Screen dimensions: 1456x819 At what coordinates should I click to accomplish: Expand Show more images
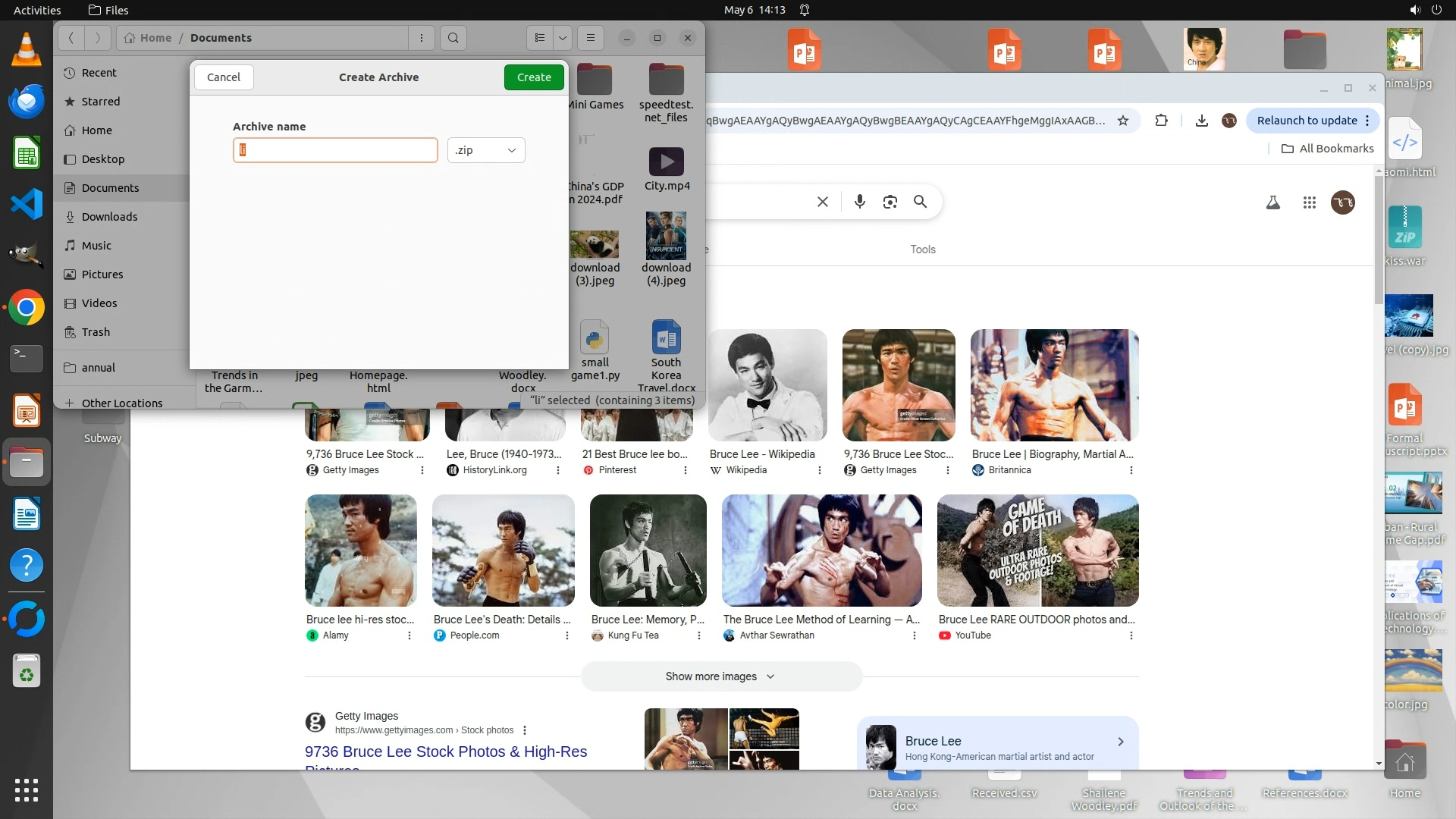[720, 676]
